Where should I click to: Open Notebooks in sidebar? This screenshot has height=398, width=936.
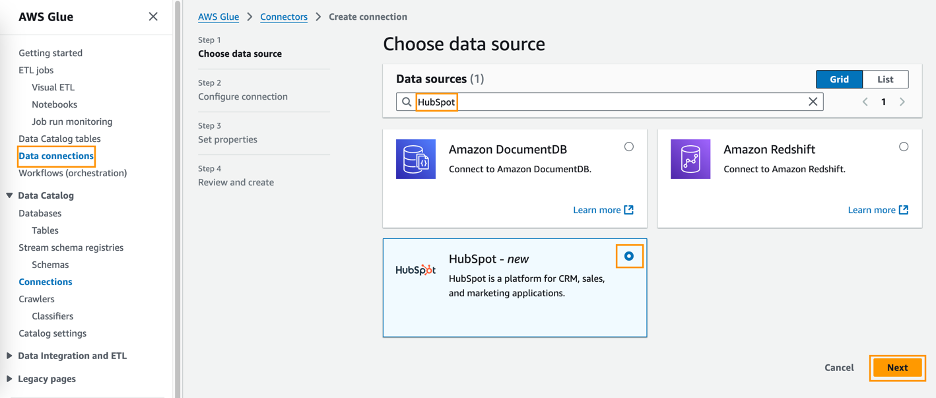coord(54,104)
